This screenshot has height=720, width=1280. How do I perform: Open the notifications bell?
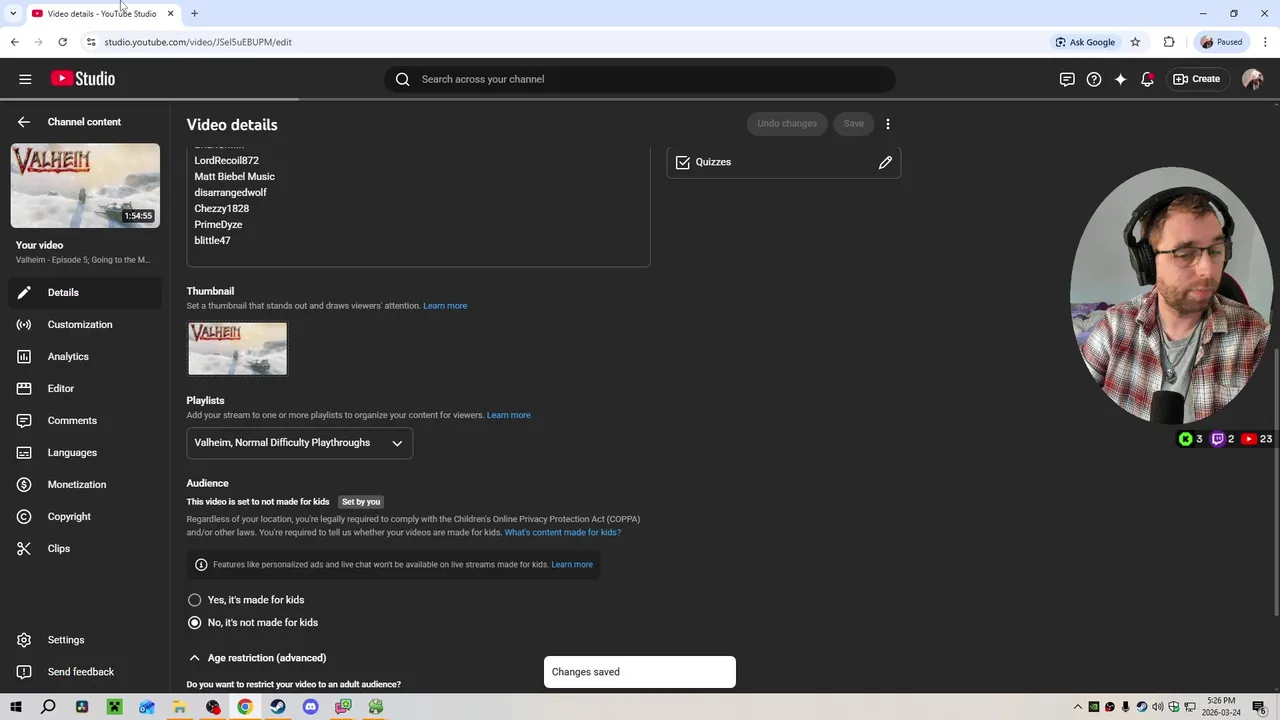point(1147,79)
